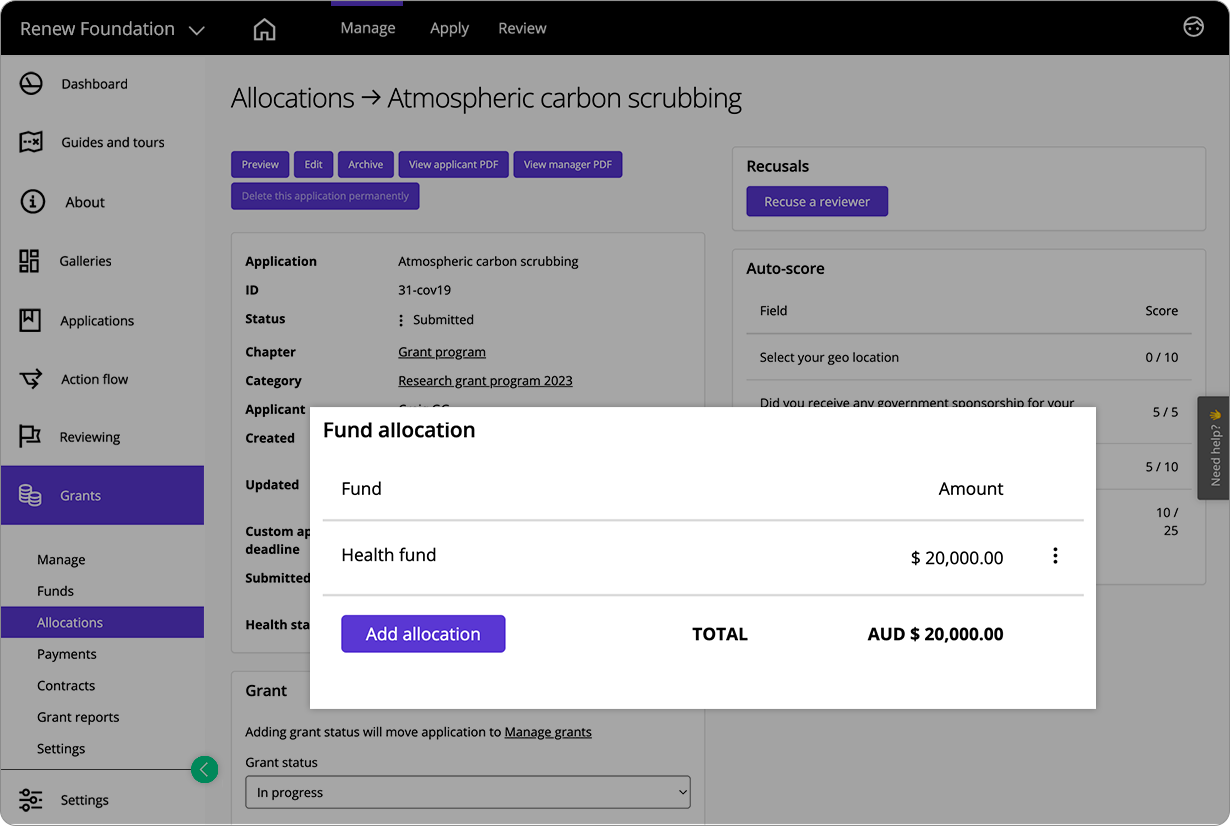Open Settings at the bottom of the sidebar

coord(84,799)
